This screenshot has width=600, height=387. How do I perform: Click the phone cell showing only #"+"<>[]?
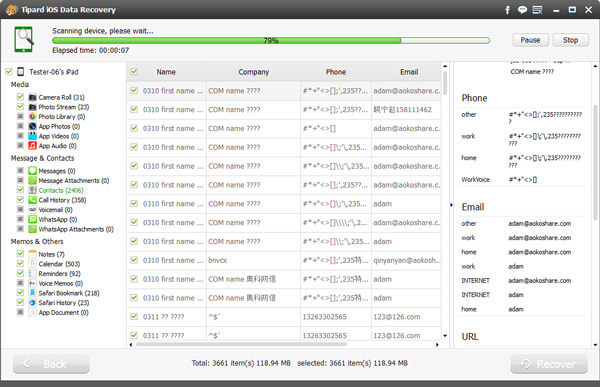pyautogui.click(x=336, y=129)
